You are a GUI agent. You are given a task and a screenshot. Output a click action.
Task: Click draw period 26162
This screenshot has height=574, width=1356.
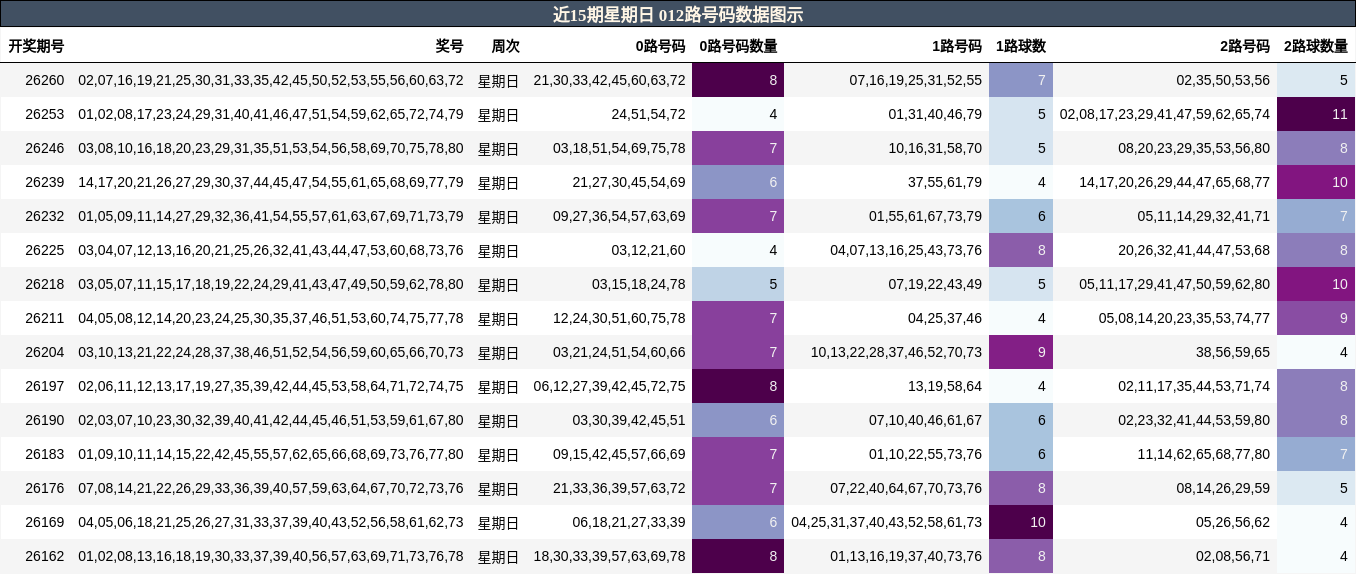coord(44,556)
